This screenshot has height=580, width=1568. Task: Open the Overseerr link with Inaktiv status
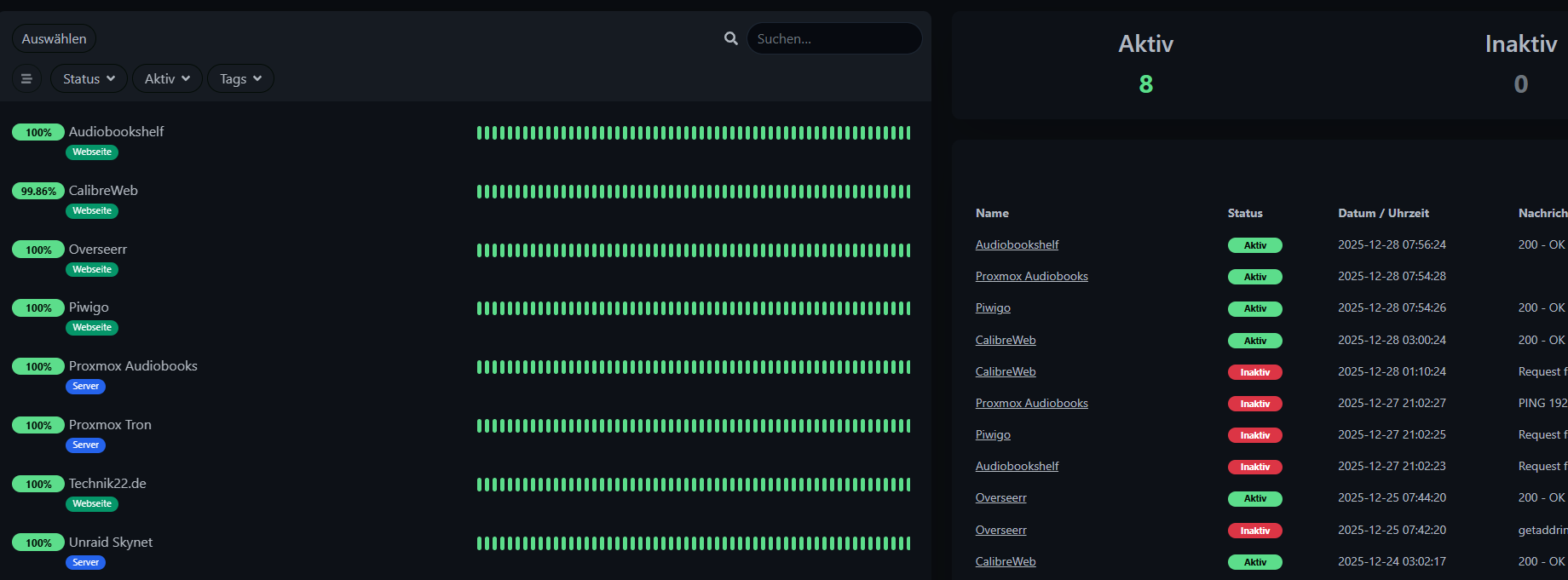[x=1000, y=531]
